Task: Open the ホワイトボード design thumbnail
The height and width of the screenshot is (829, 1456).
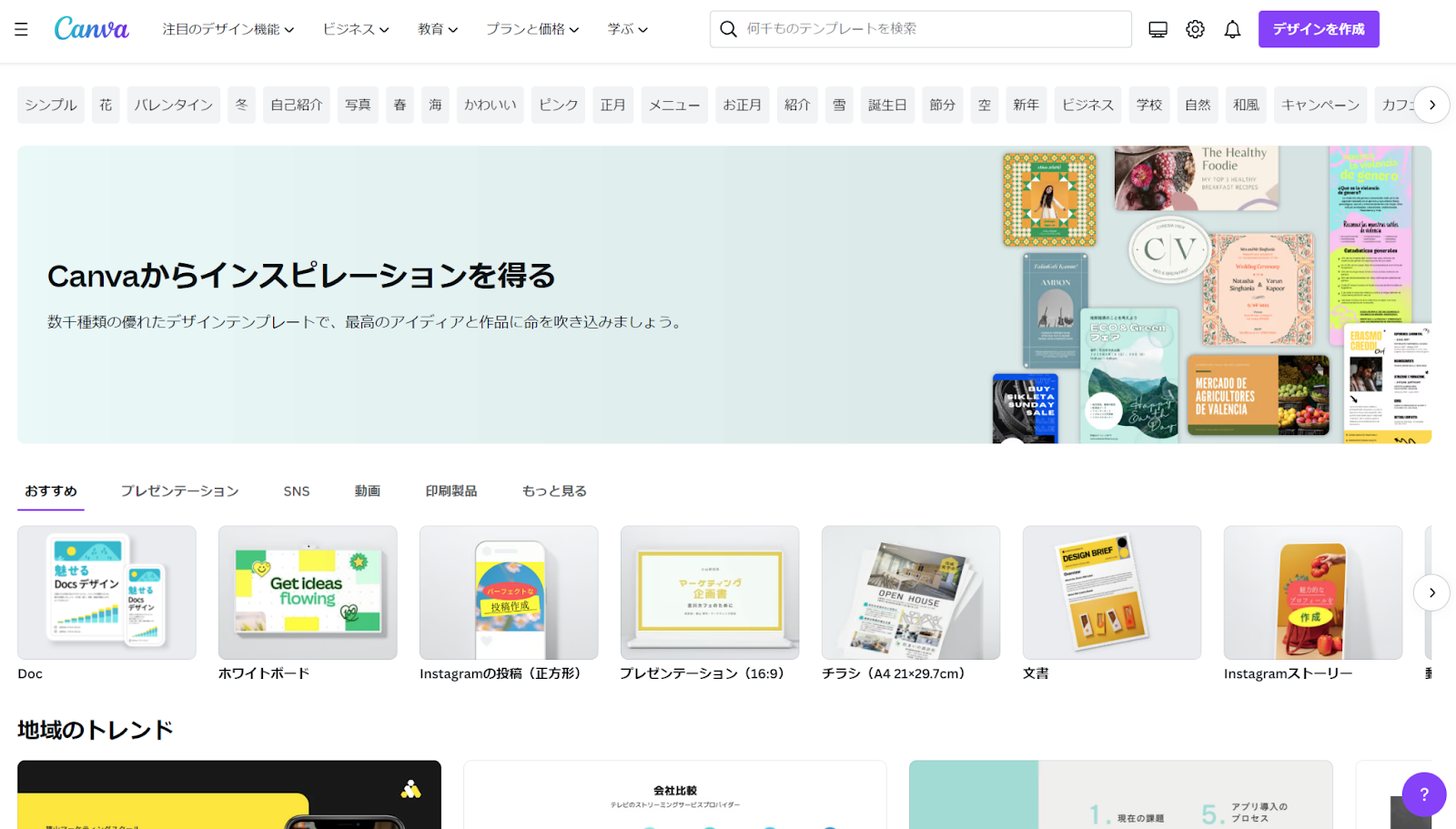Action: point(308,592)
